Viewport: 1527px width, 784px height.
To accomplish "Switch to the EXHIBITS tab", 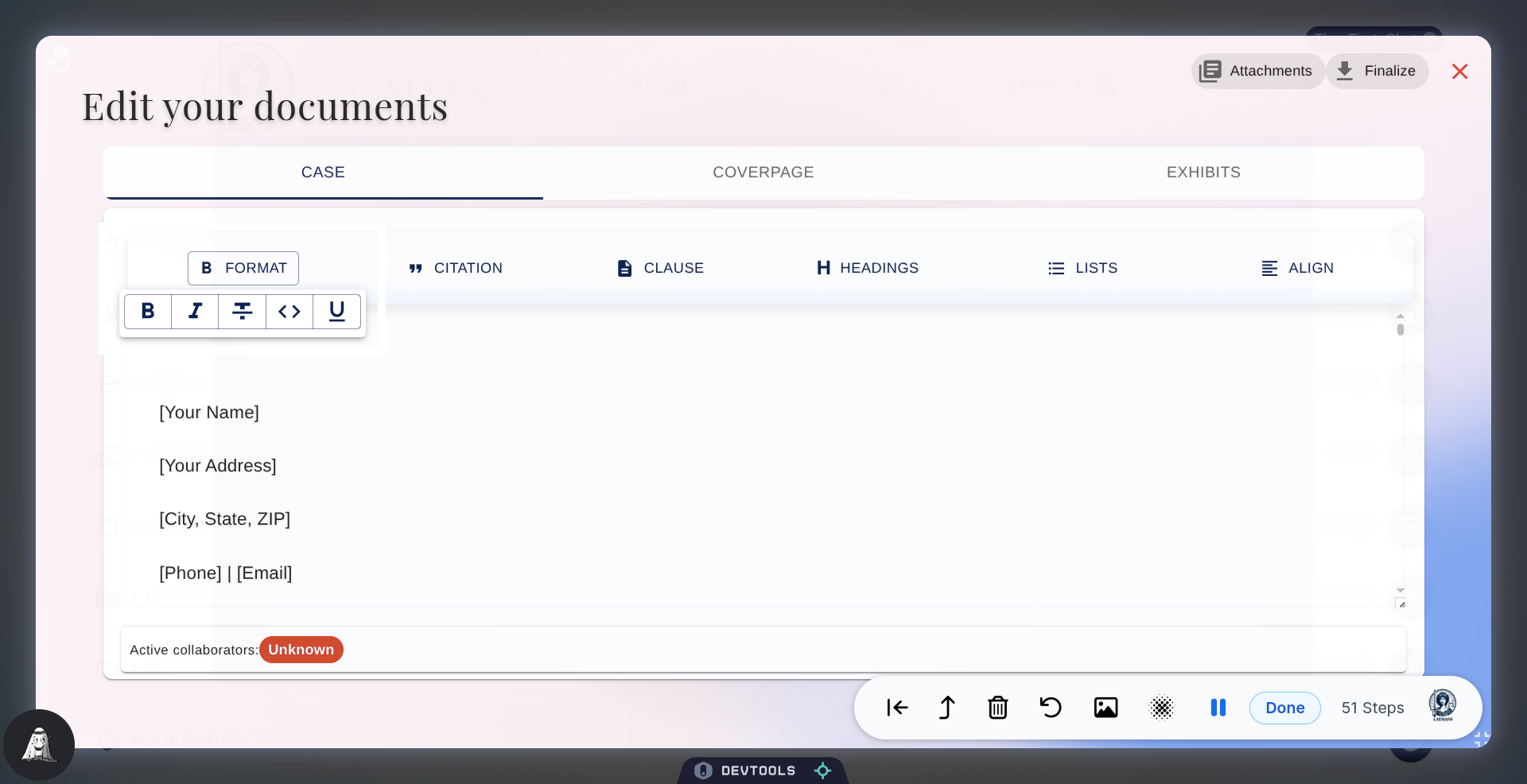I will coord(1203,172).
